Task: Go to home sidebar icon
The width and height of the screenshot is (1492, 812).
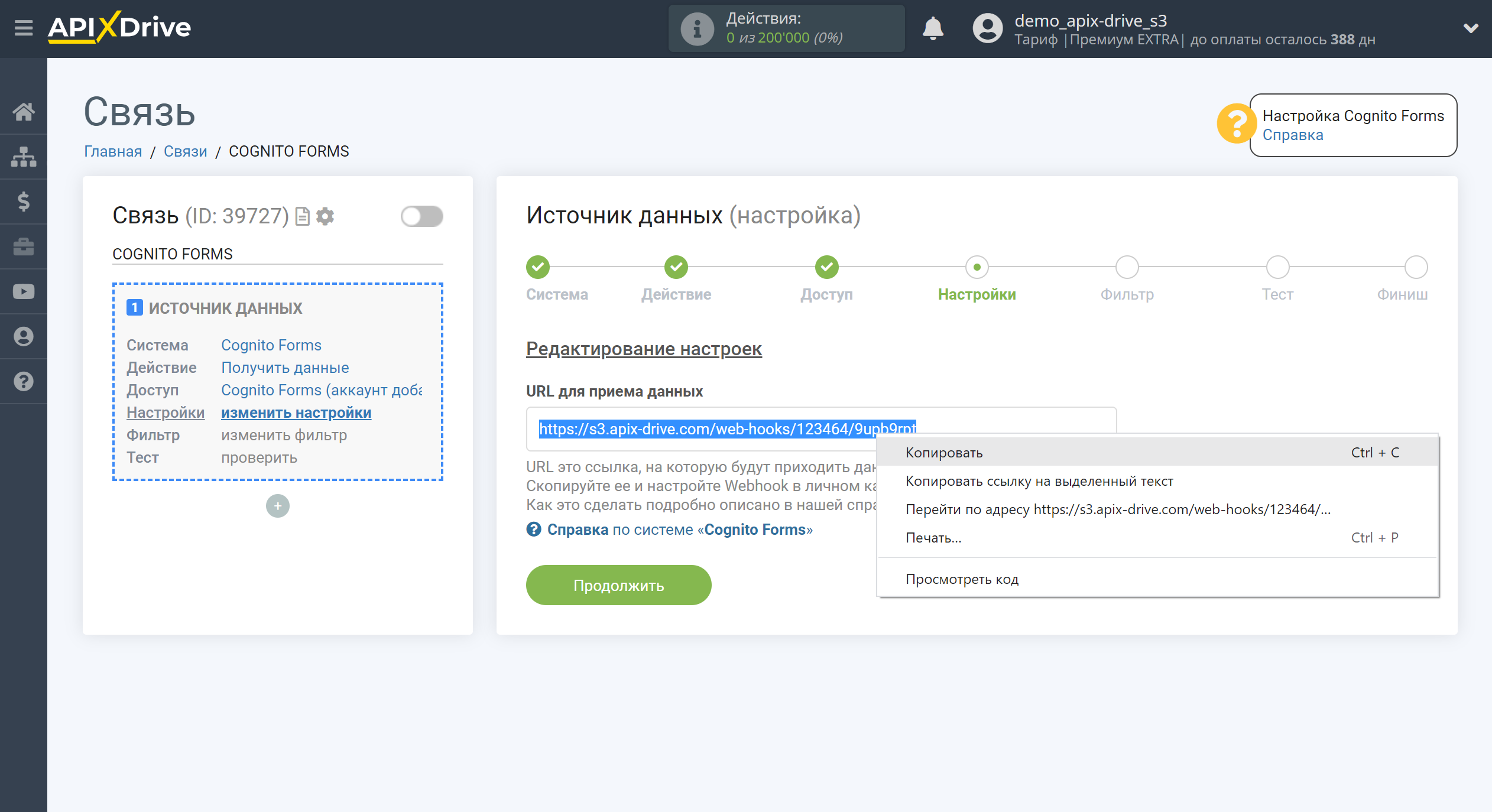Action: [24, 111]
